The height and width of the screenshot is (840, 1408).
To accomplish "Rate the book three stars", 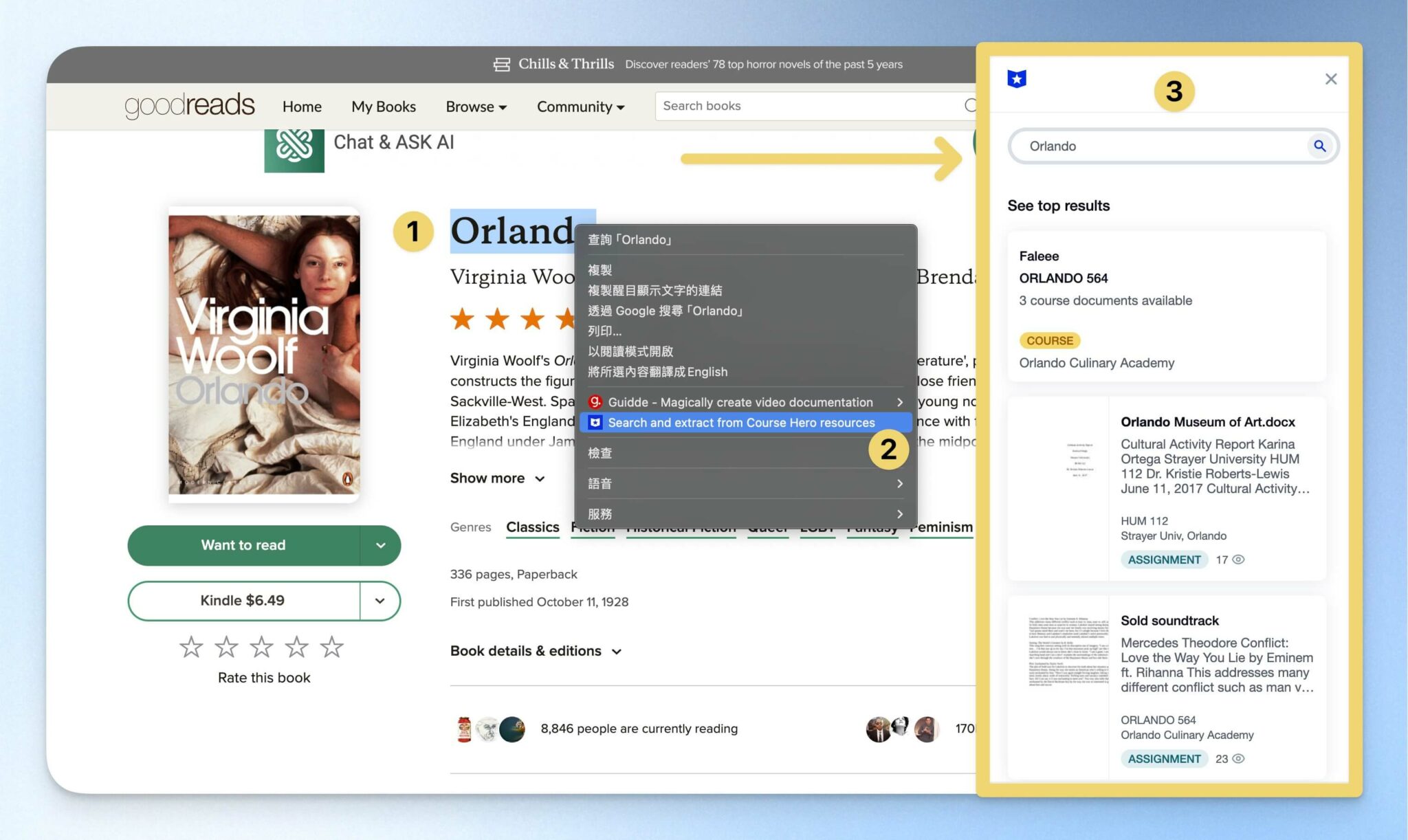I will pos(261,647).
